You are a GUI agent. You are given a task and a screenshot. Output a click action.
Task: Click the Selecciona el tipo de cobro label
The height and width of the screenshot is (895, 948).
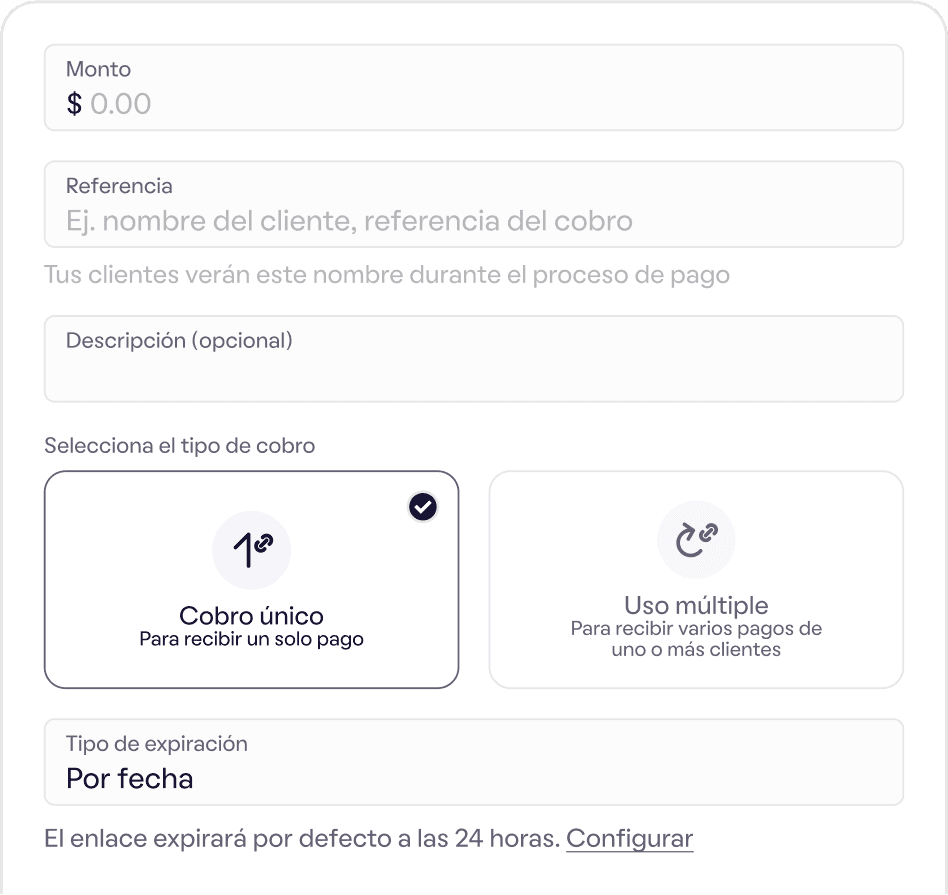(180, 446)
